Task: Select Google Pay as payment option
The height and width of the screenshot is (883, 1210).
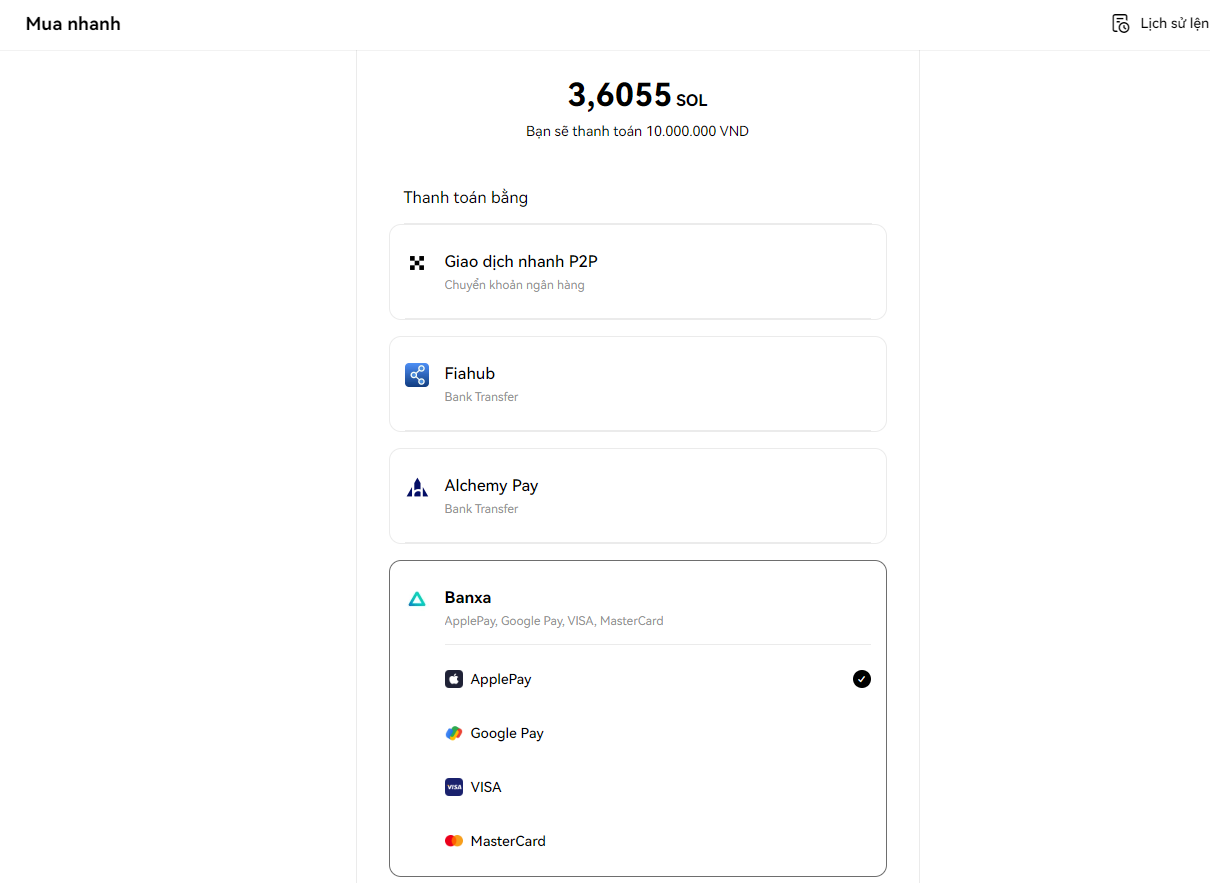Action: point(507,733)
